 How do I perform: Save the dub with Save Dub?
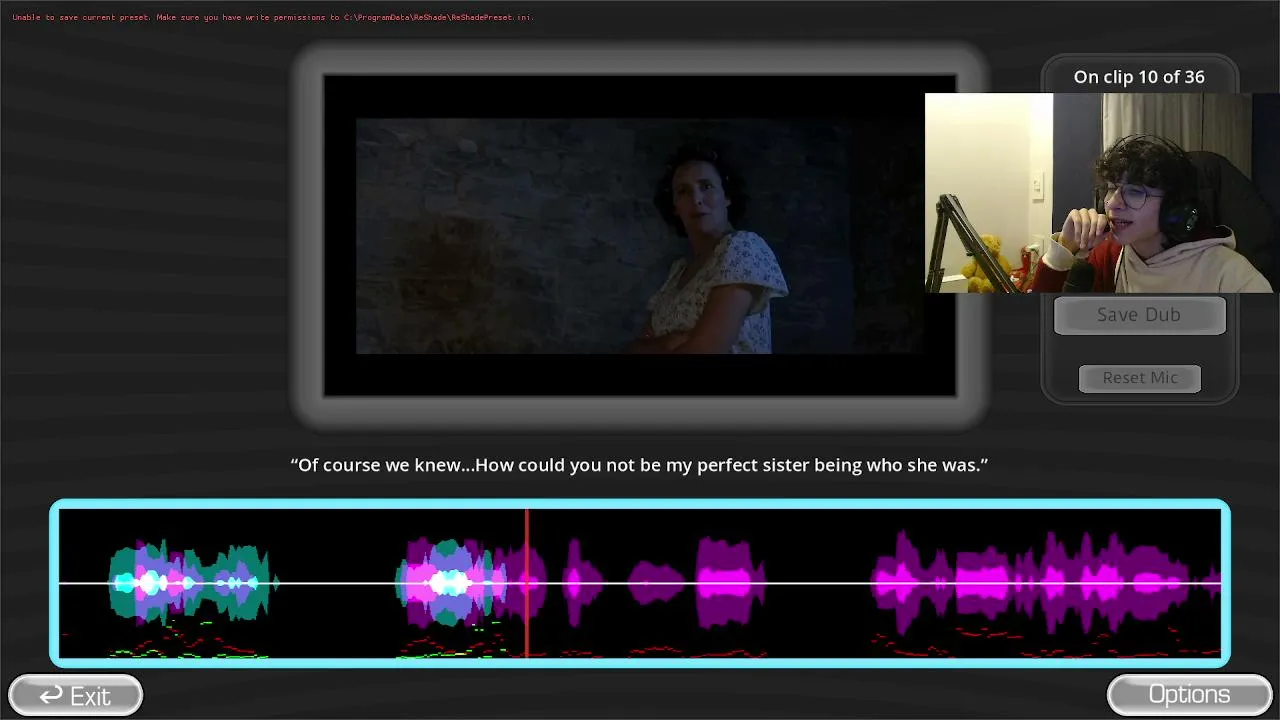[1139, 315]
